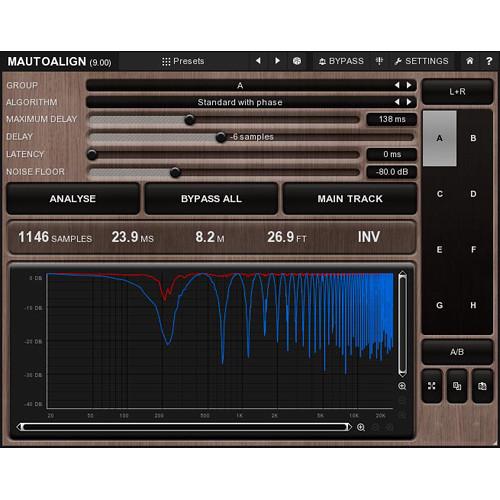Viewport: 500px width, 500px height.
Task: Open the SETTINGS menu
Action: [x=421, y=61]
